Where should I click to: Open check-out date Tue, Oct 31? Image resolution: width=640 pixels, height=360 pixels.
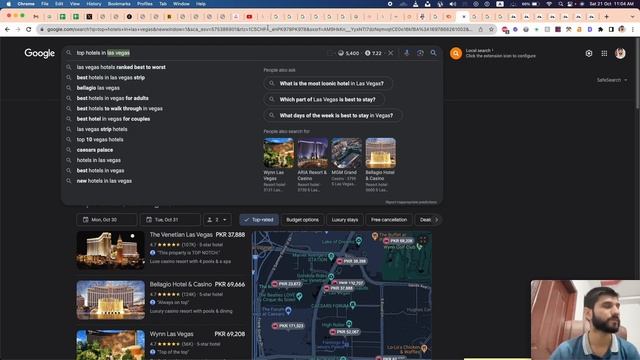click(x=170, y=220)
